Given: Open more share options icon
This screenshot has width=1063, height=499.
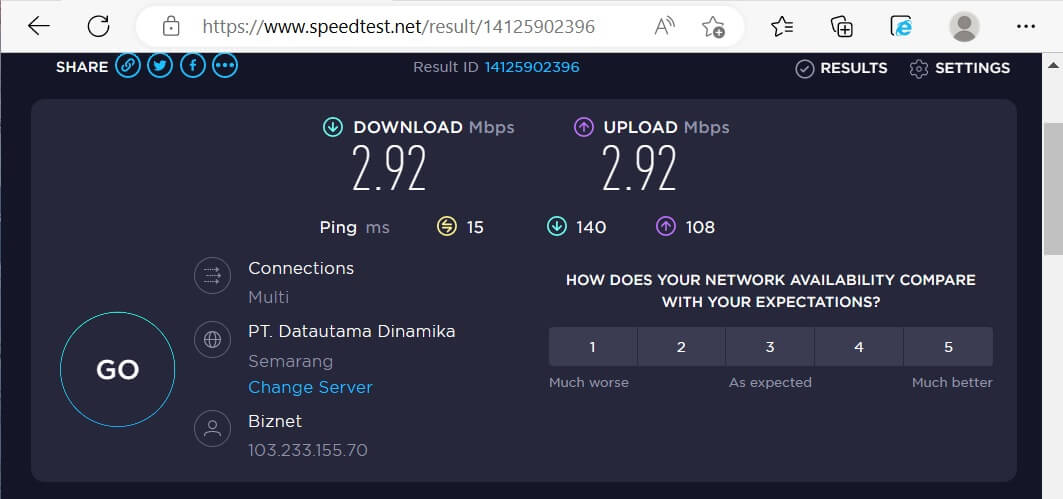Looking at the screenshot, I should pos(225,66).
